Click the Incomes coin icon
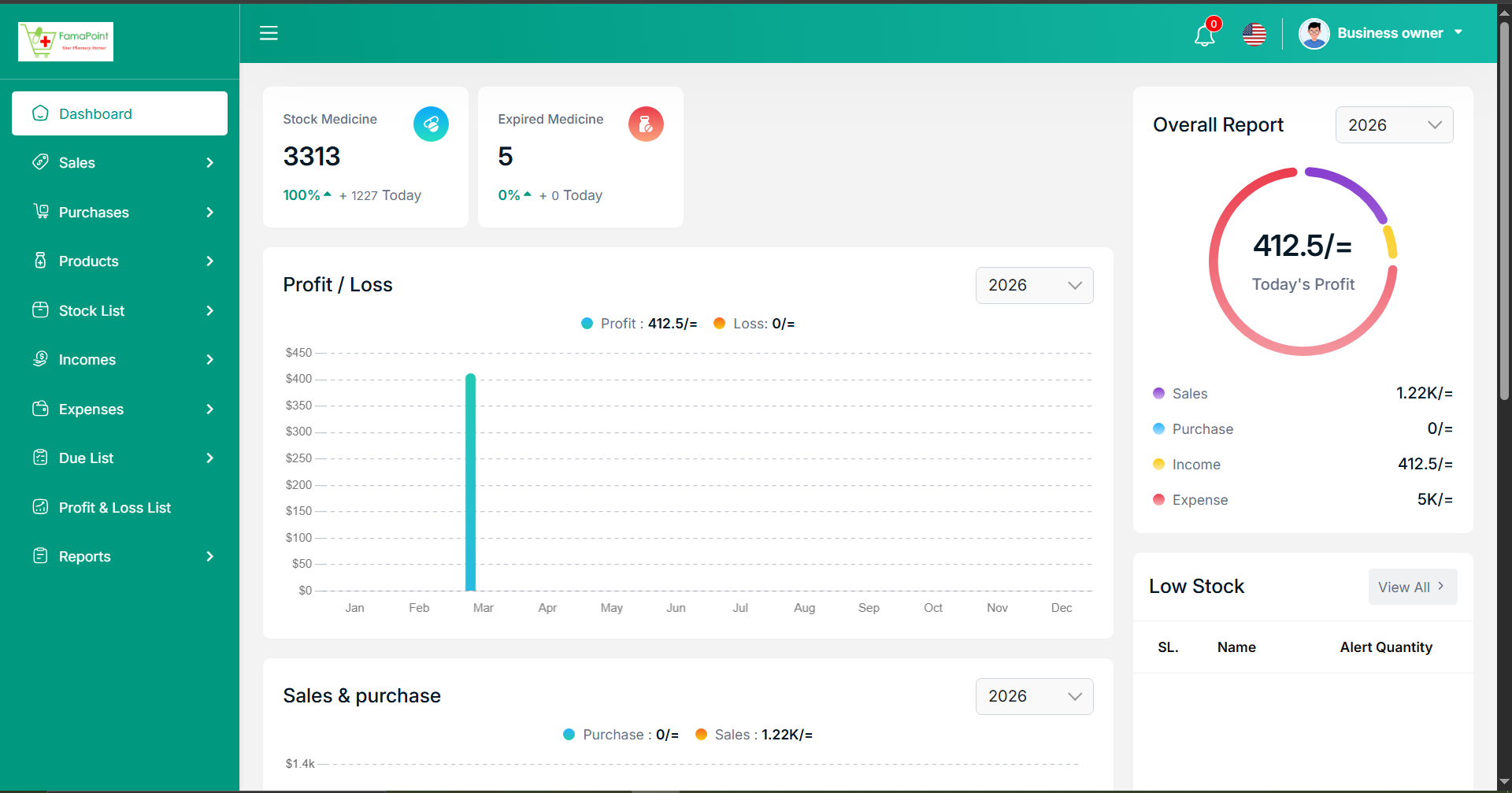1512x793 pixels. 40,359
